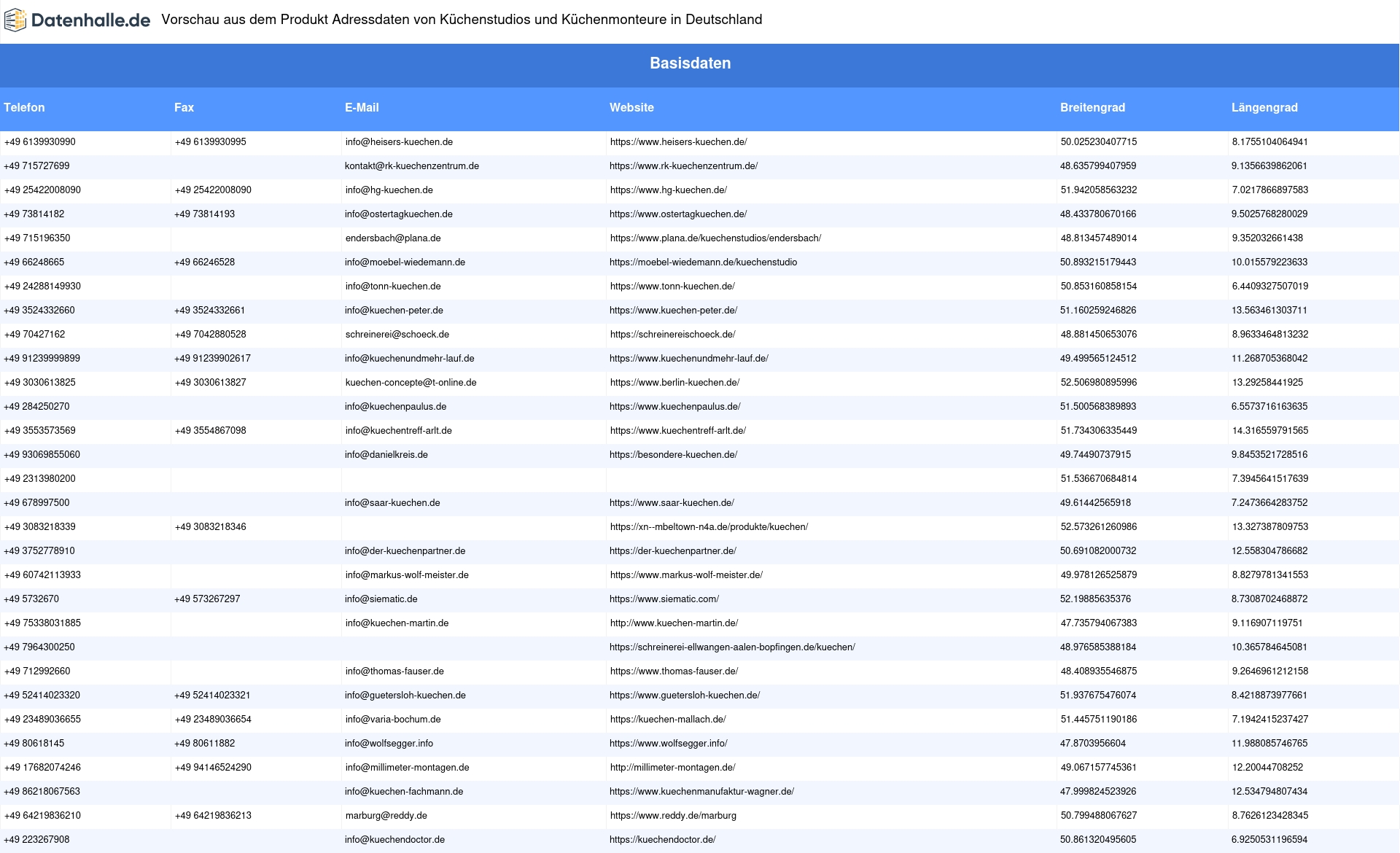
Task: Open http://millimeter-montagen.de/ link
Action: (672, 768)
